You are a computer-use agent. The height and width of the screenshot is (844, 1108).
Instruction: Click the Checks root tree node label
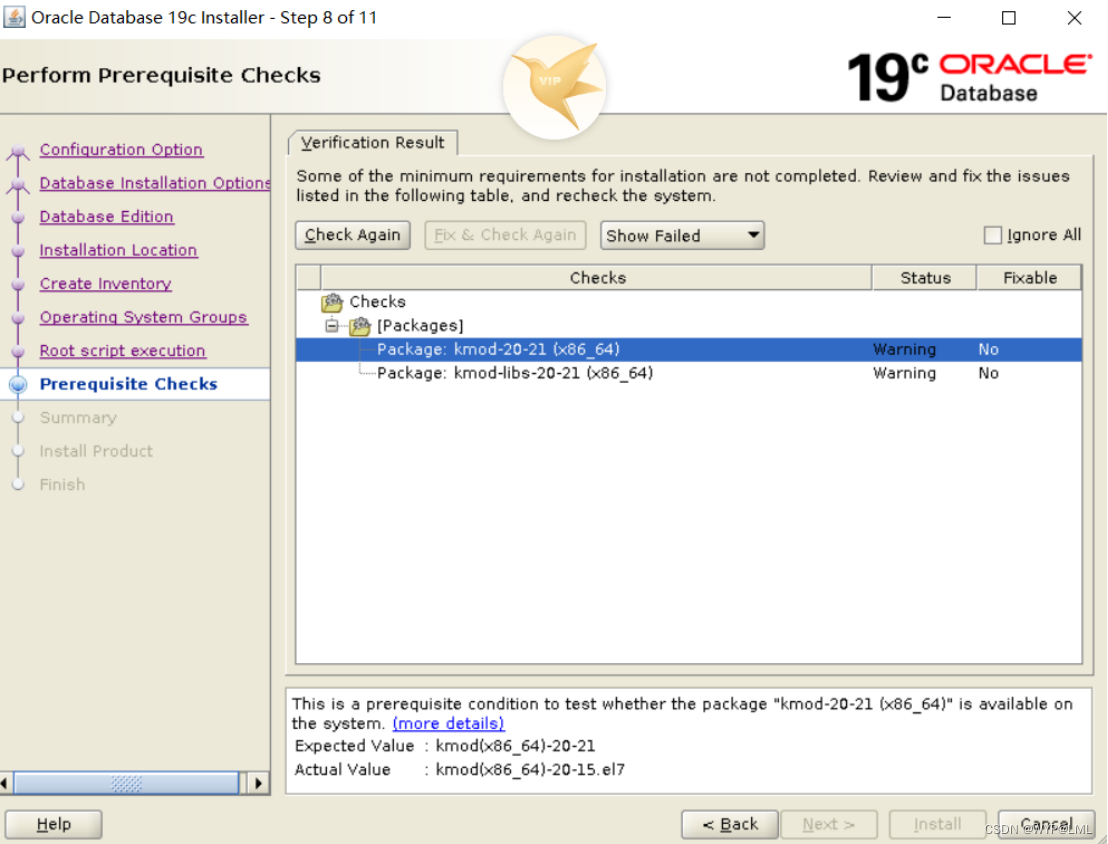click(x=377, y=302)
